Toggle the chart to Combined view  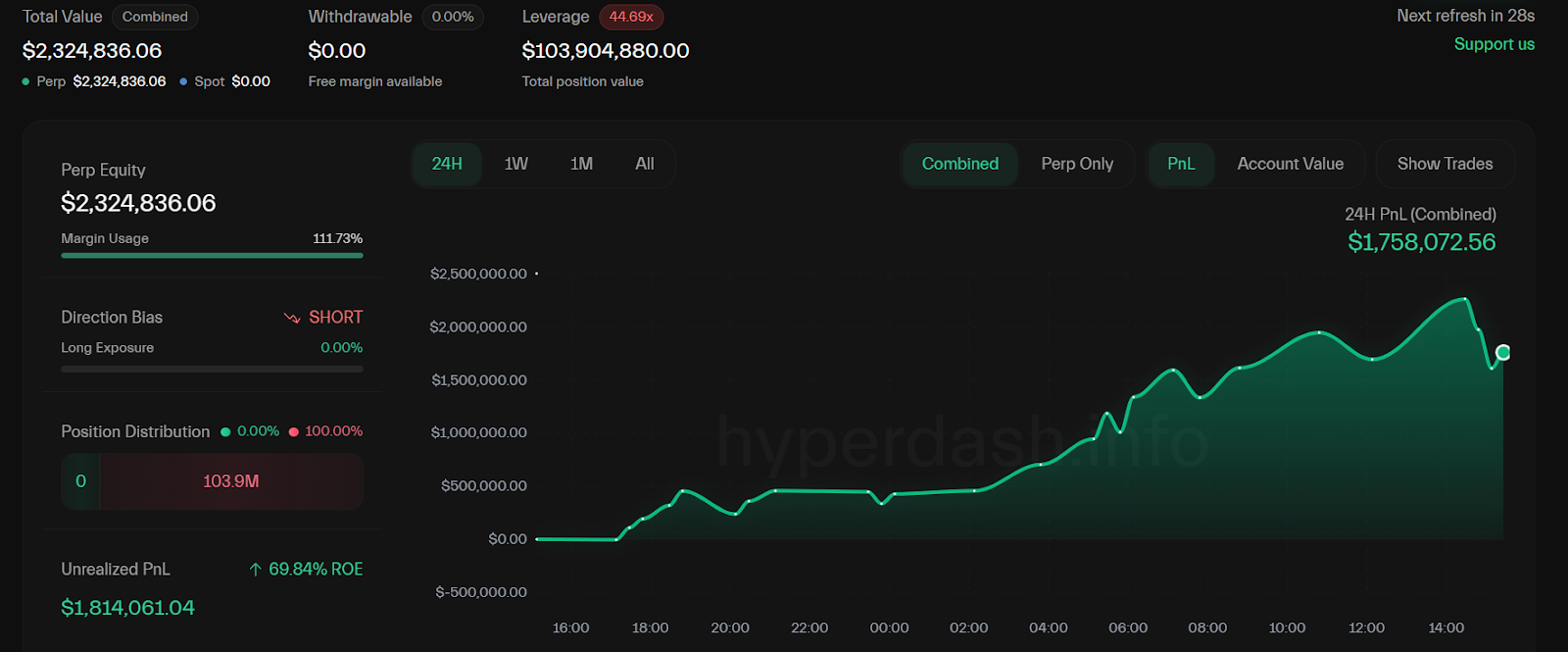click(959, 164)
